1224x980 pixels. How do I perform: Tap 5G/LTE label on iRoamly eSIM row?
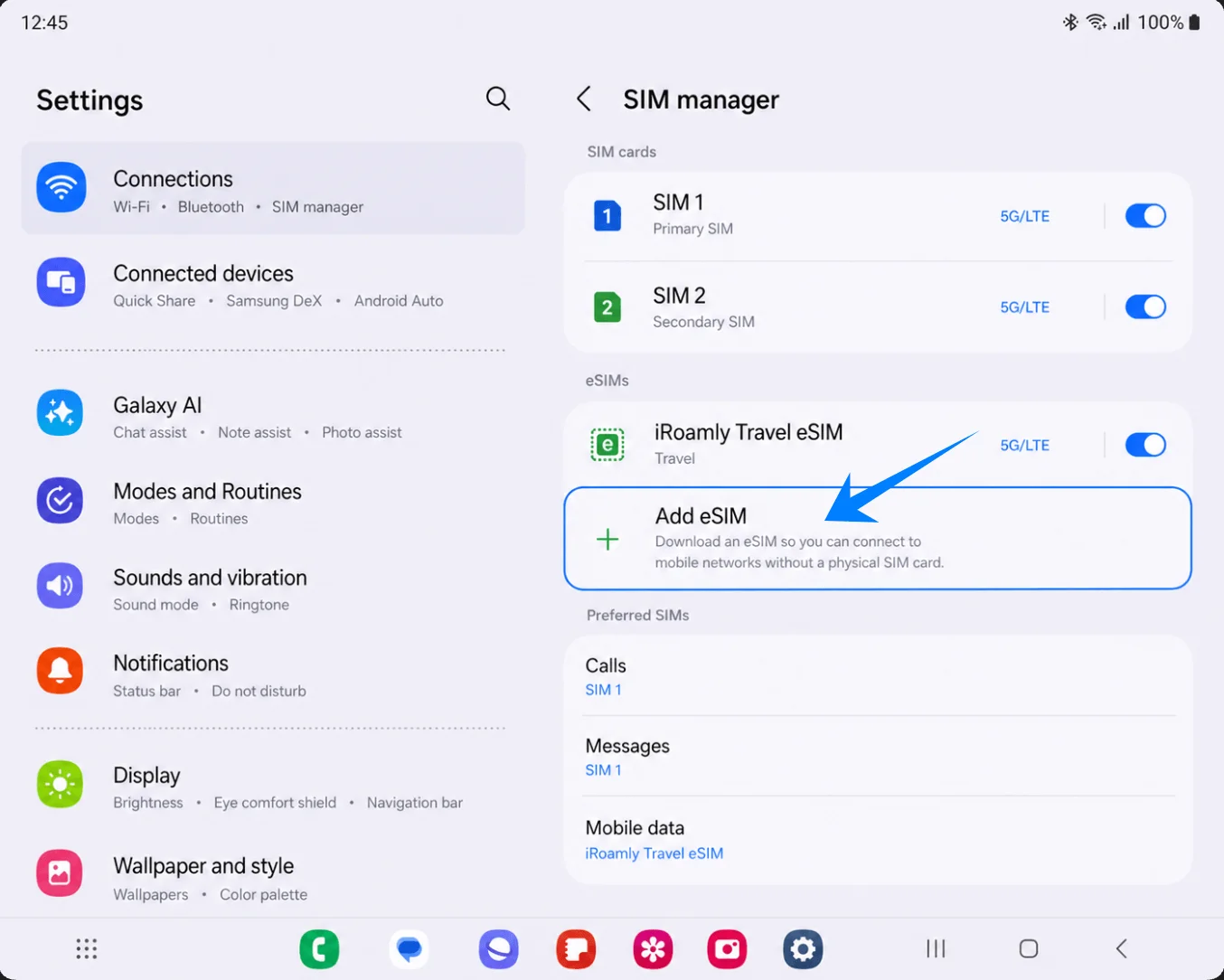1024,446
